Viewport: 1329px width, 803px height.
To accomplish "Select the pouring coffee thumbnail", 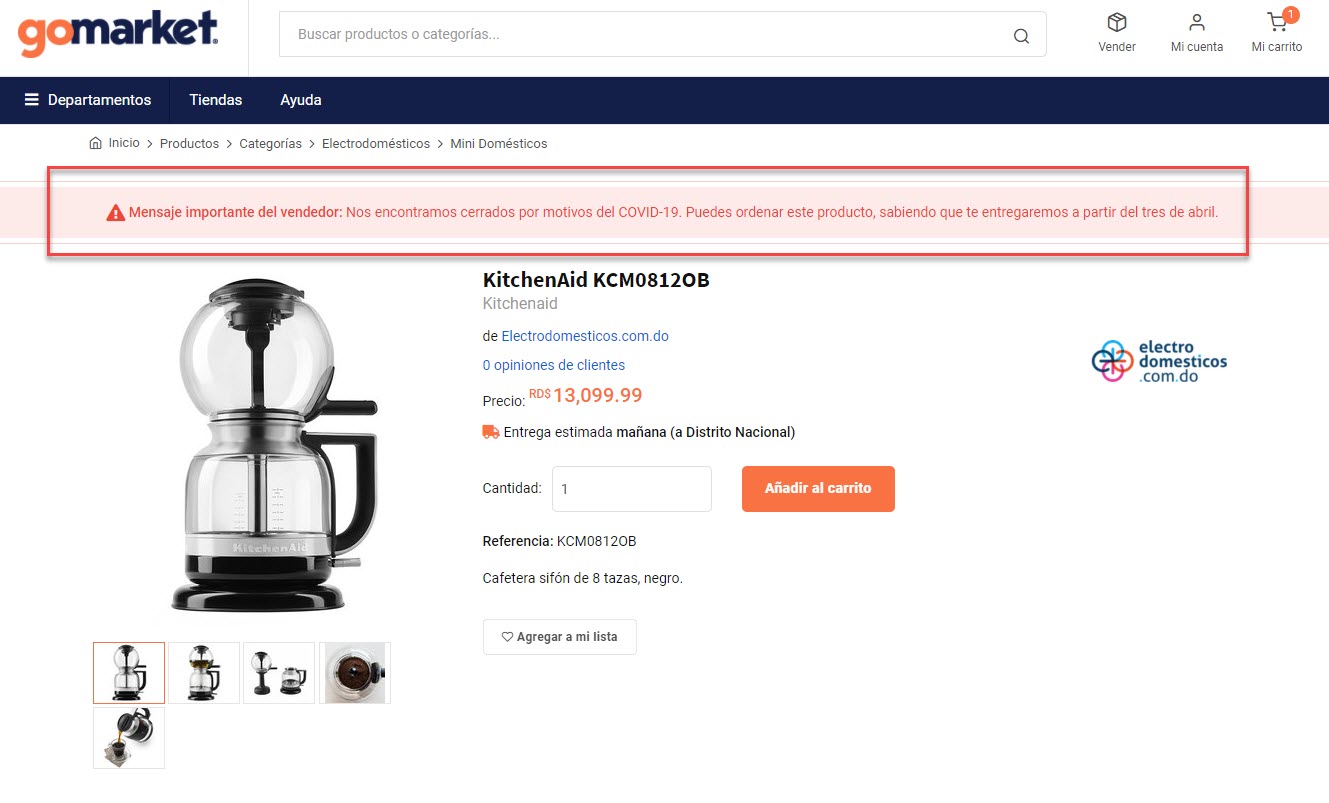I will (129, 738).
